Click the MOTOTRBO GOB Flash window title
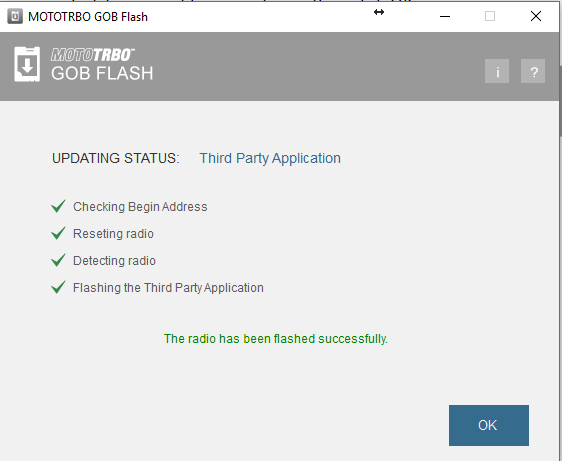This screenshot has height=461, width=562. click(88, 17)
